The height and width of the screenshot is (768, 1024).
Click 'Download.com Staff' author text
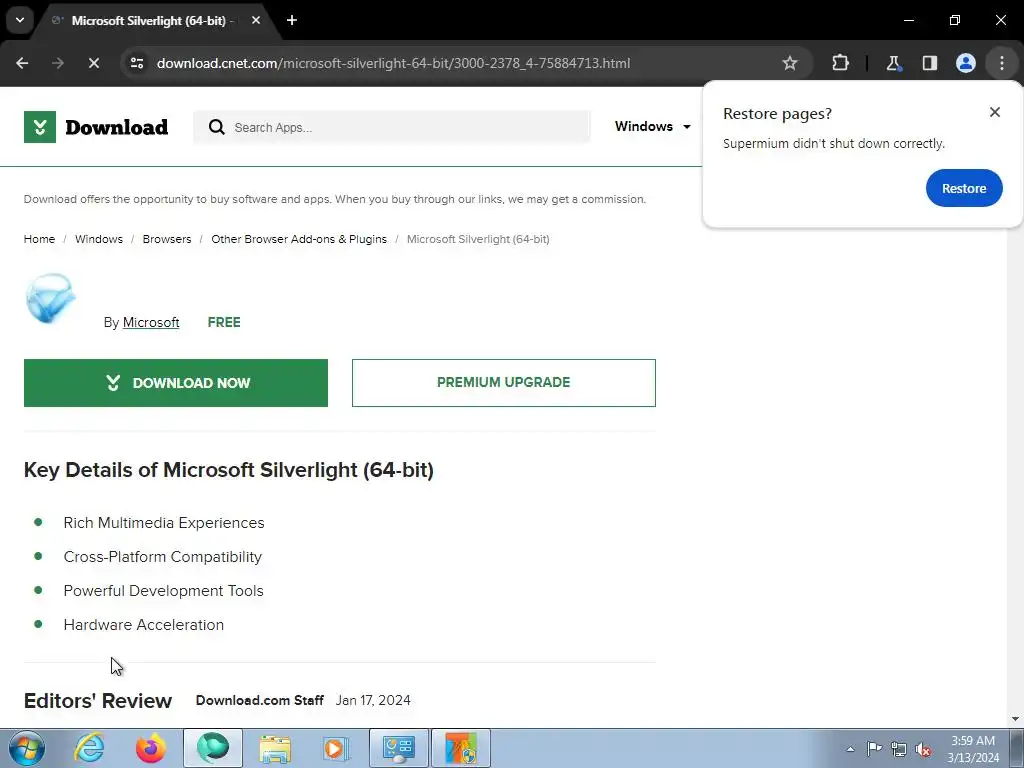tap(260, 700)
